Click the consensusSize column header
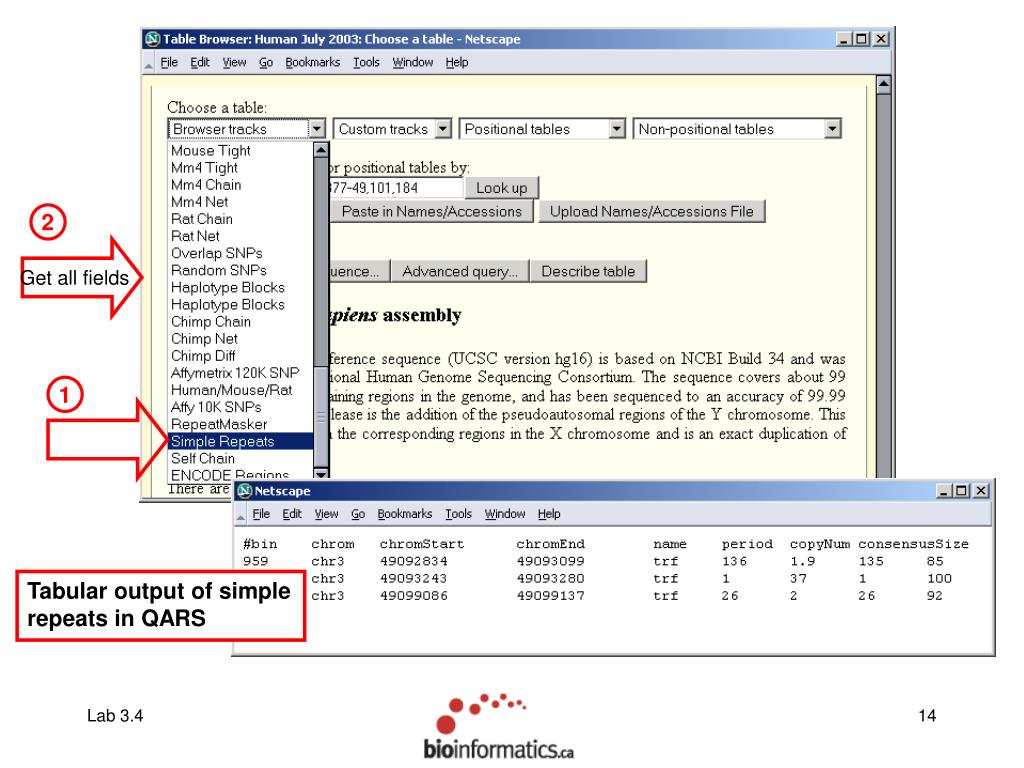The image size is (1024, 768). click(x=913, y=544)
